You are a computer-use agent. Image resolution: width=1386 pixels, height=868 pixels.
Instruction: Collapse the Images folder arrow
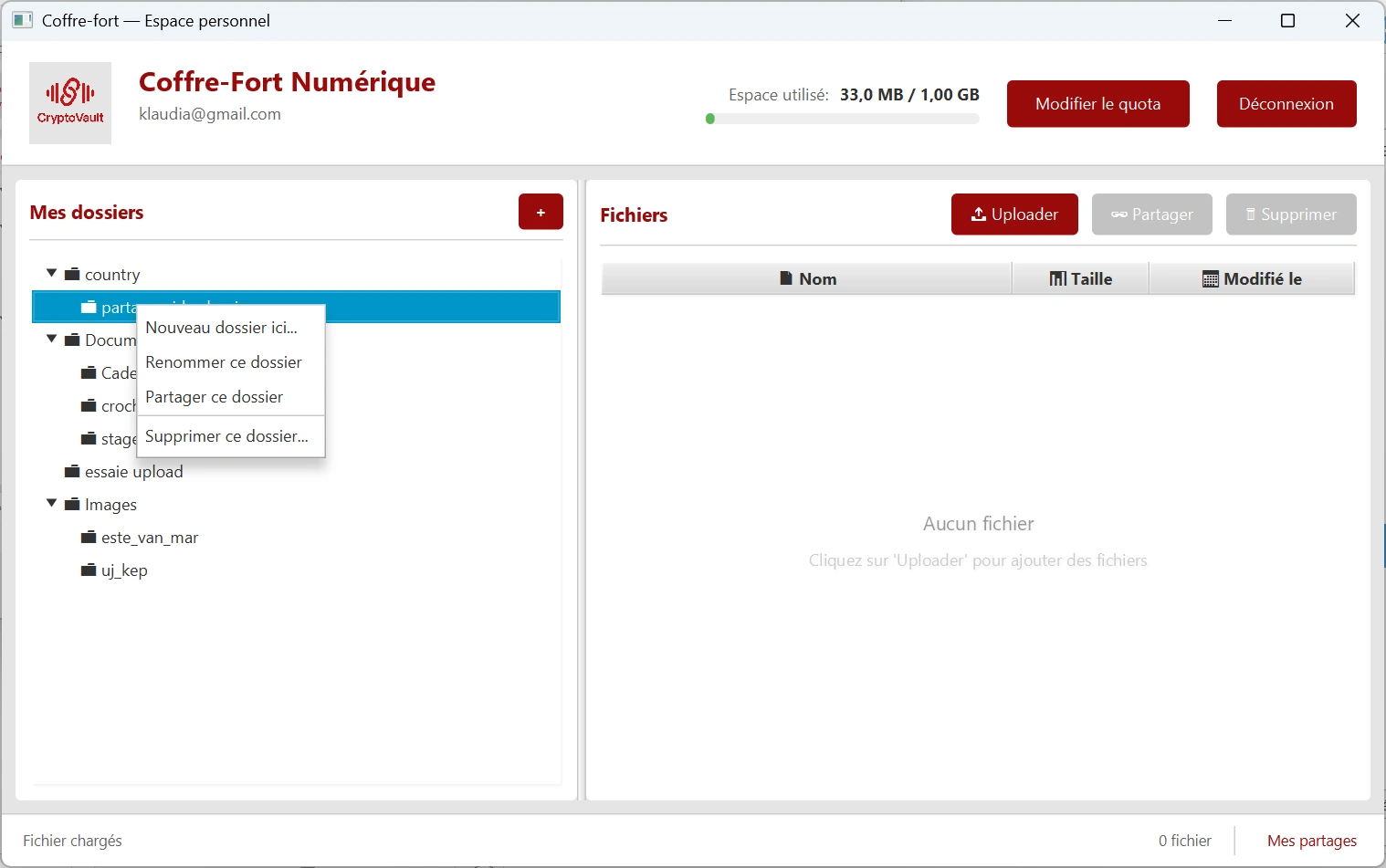pyautogui.click(x=52, y=504)
